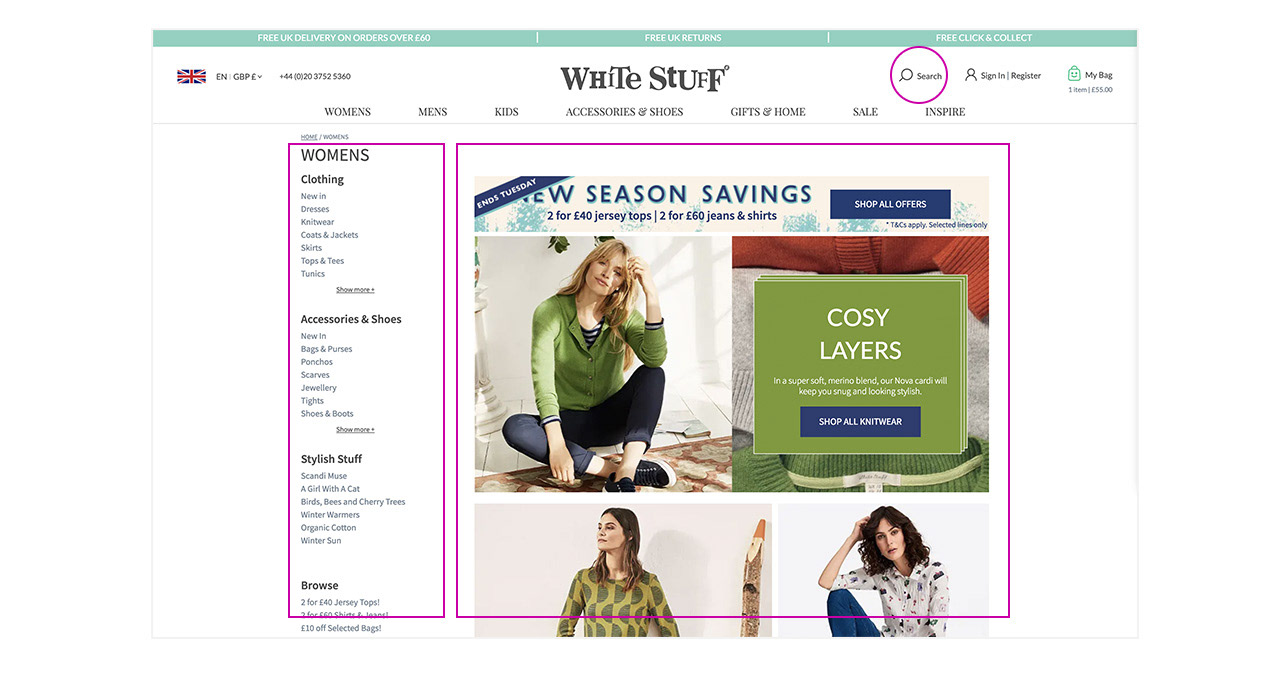Open the ACCESSORIES & SHOES menu
Image resolution: width=1280 pixels, height=700 pixels.
(624, 112)
